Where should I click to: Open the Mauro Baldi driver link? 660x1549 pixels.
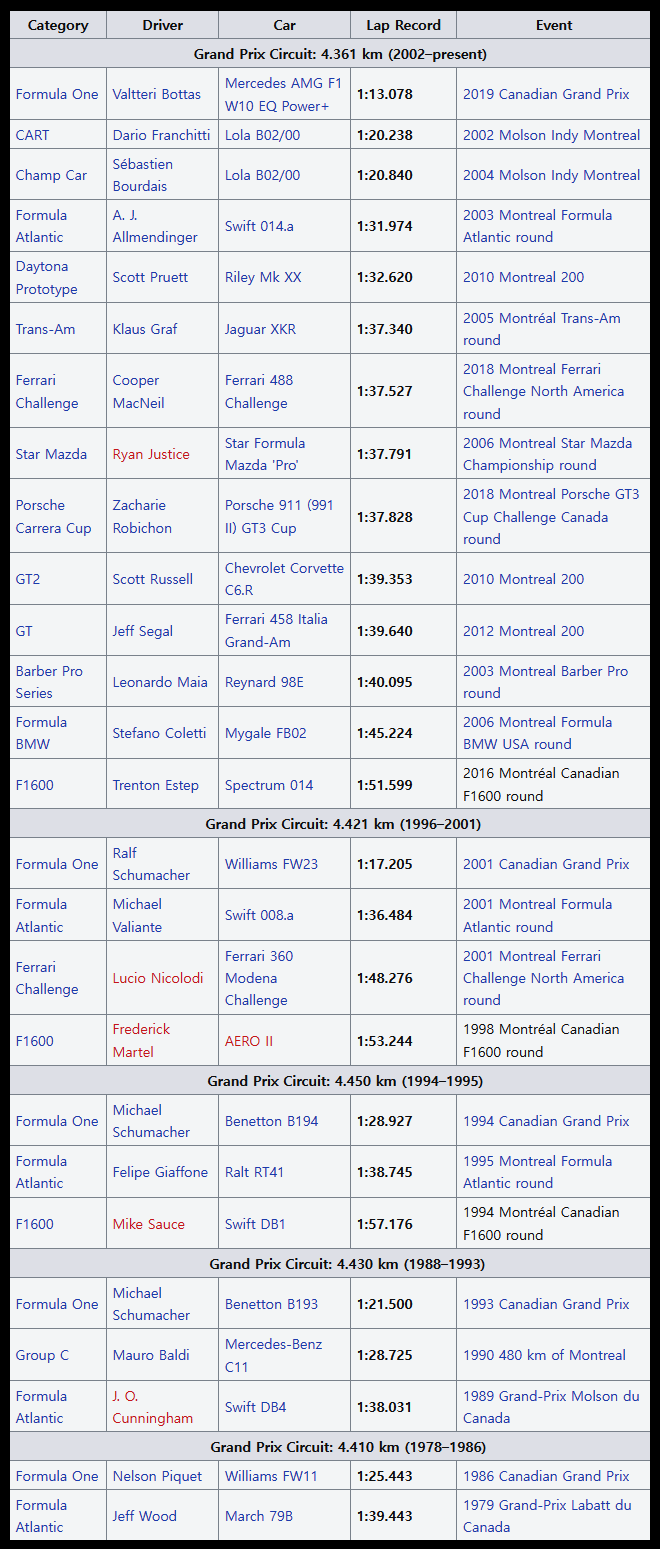[x=153, y=1355]
